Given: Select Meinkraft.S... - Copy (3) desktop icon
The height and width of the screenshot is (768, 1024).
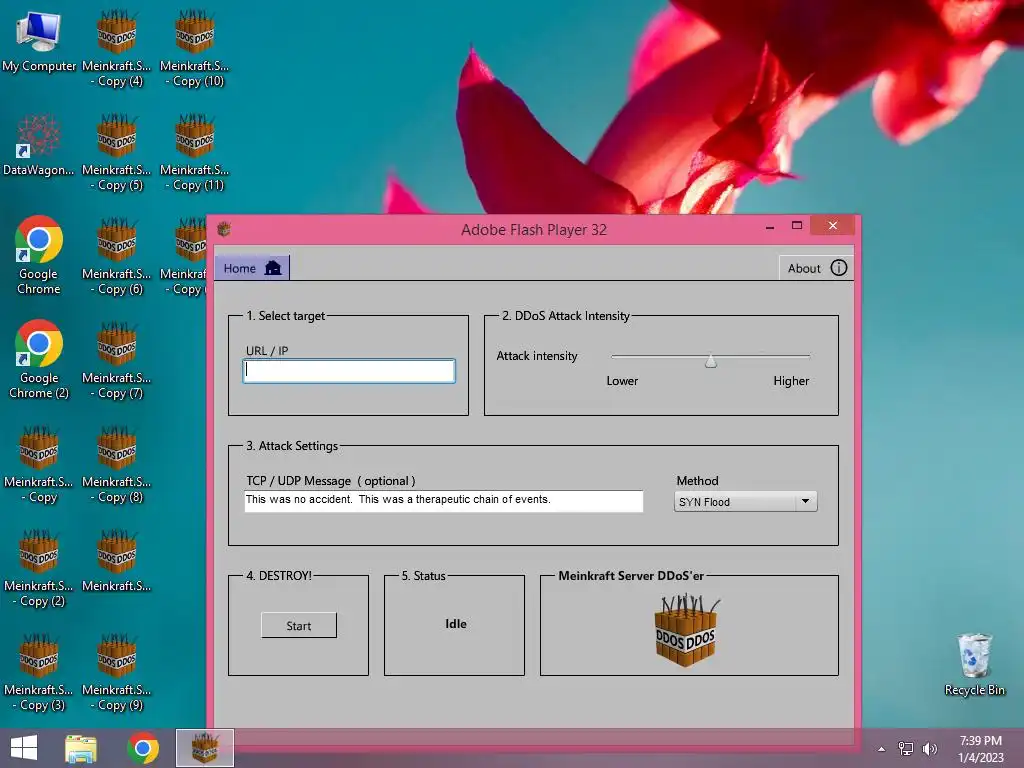Looking at the screenshot, I should 39,672.
